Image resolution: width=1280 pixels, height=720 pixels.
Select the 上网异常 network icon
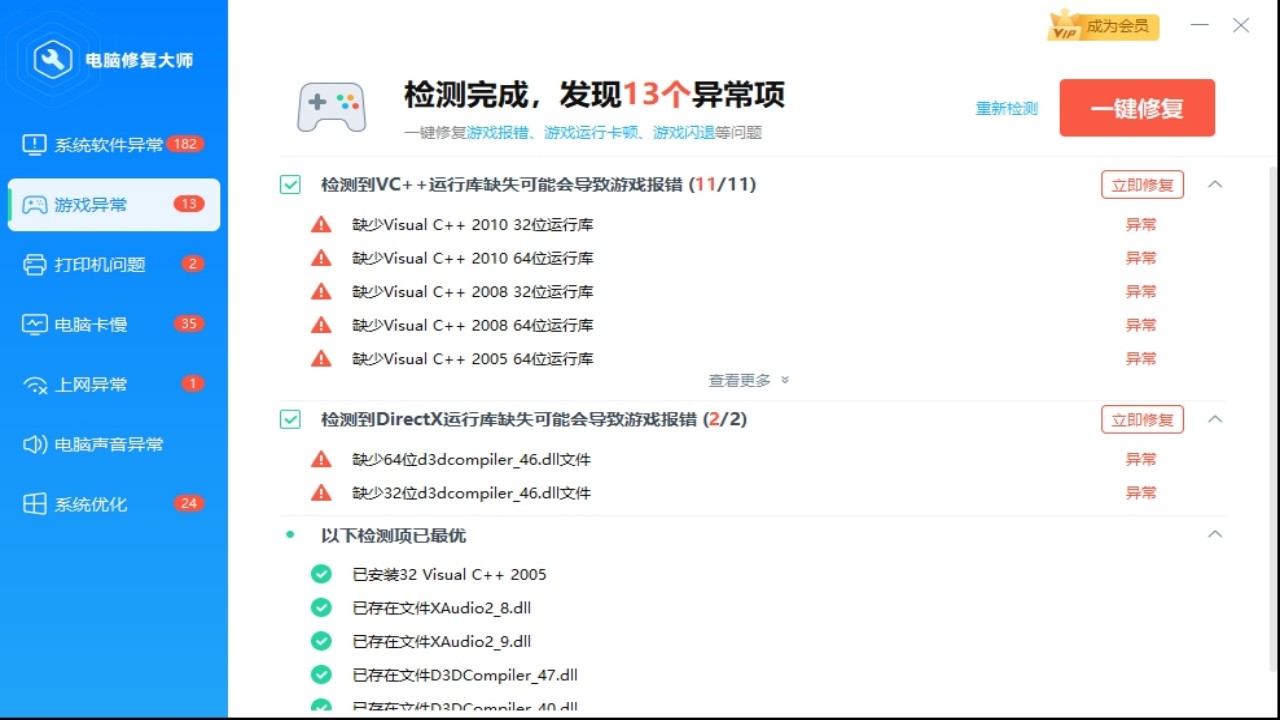(x=33, y=384)
